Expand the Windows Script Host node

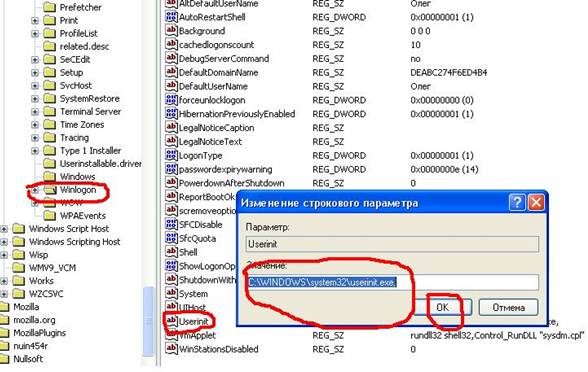(4, 229)
